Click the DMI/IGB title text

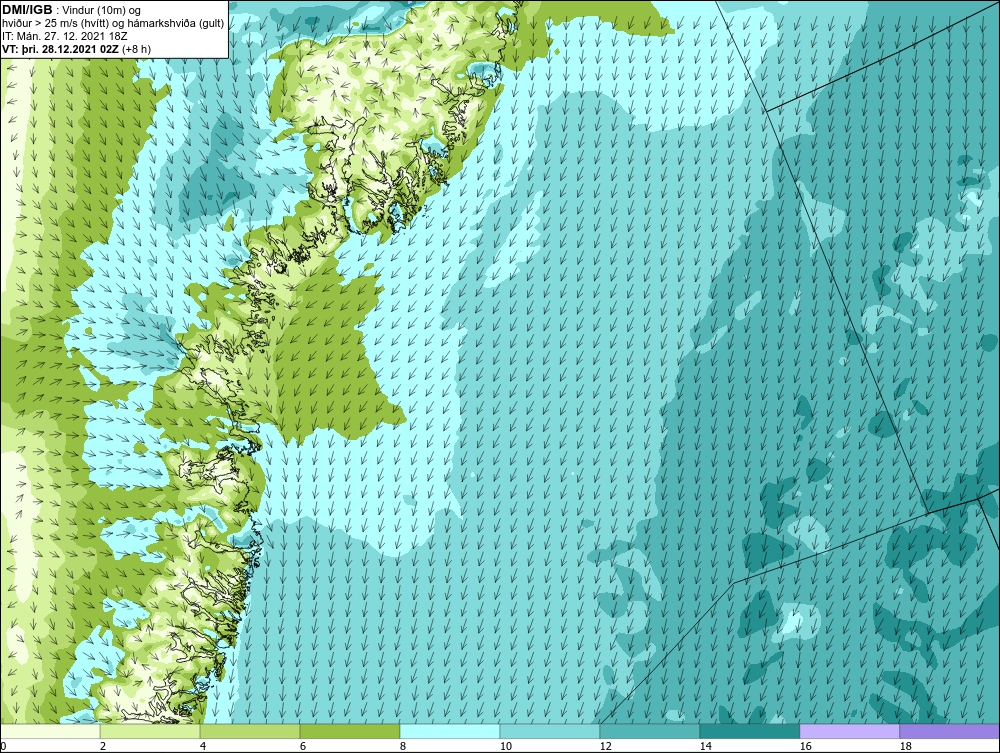27,10
